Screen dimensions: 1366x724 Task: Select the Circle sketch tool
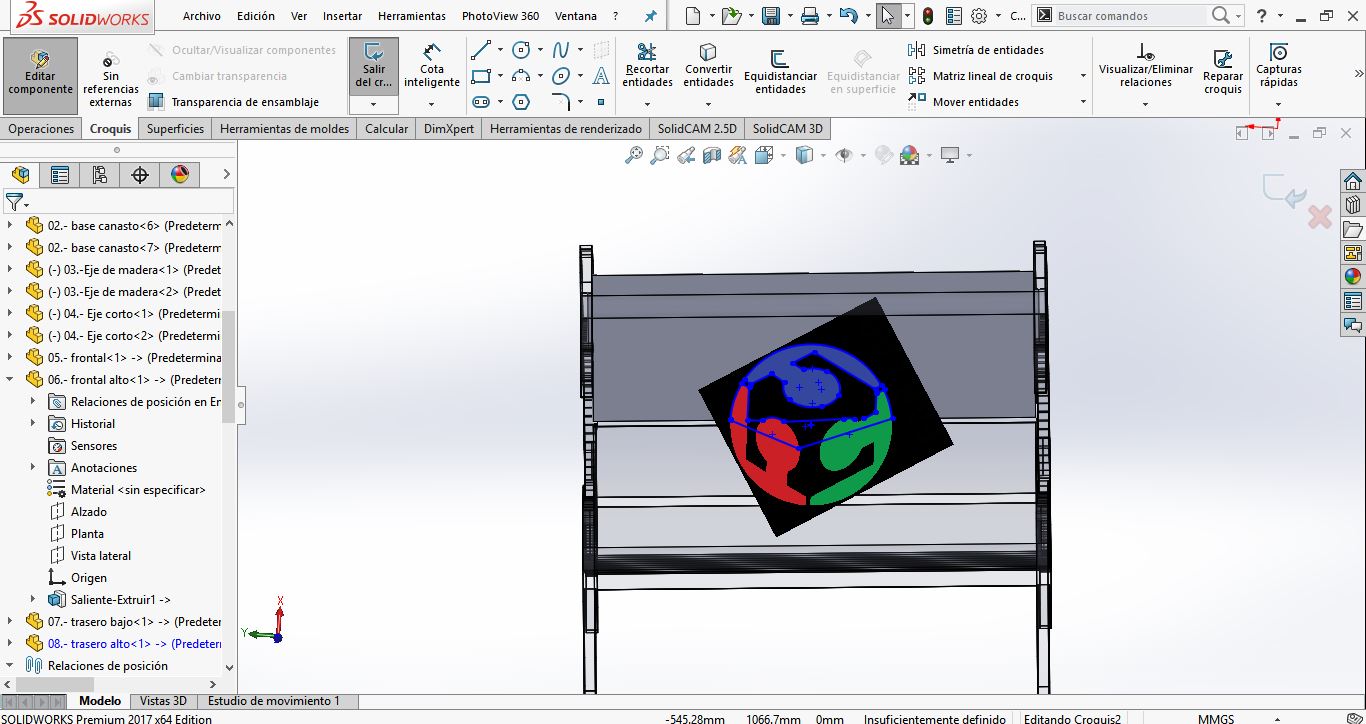pyautogui.click(x=521, y=50)
